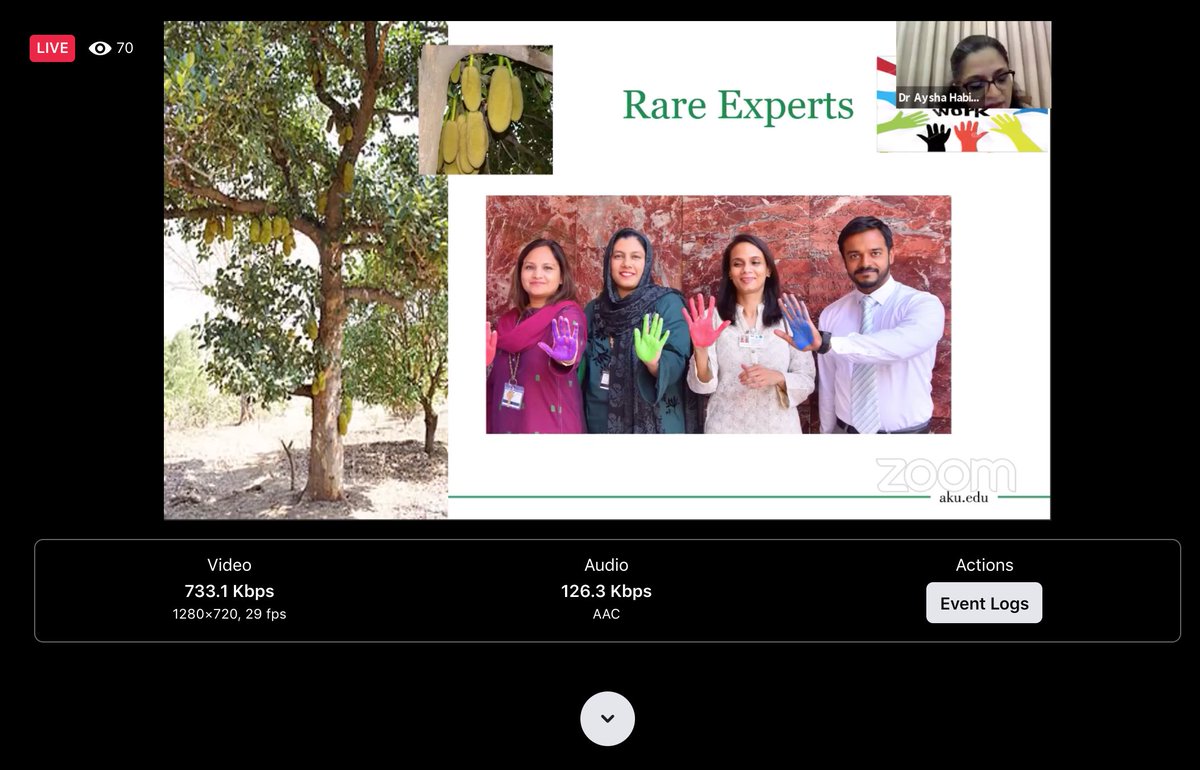Click the Dr Aysha Habib speaker thumbnail
1200x770 pixels.
click(973, 65)
